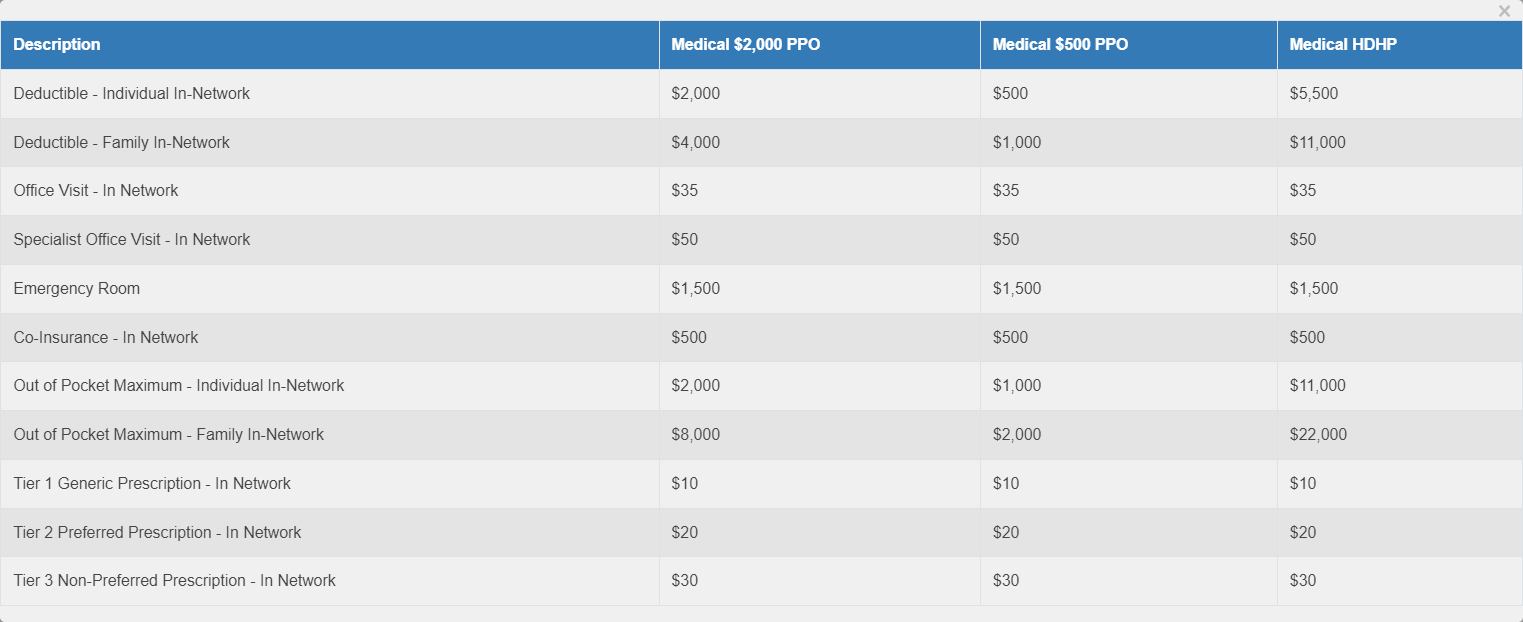The image size is (1523, 622).
Task: Click the Medical HDHP column header
Action: tap(1343, 45)
